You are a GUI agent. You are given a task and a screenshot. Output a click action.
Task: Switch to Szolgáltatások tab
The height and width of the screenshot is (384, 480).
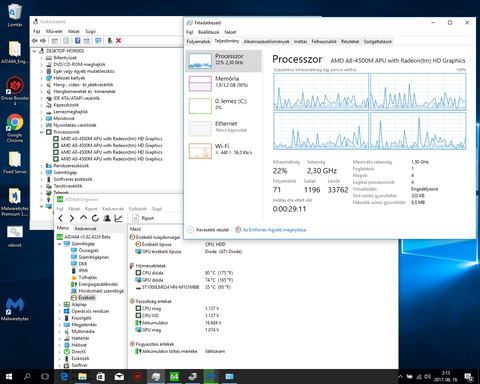[378, 41]
